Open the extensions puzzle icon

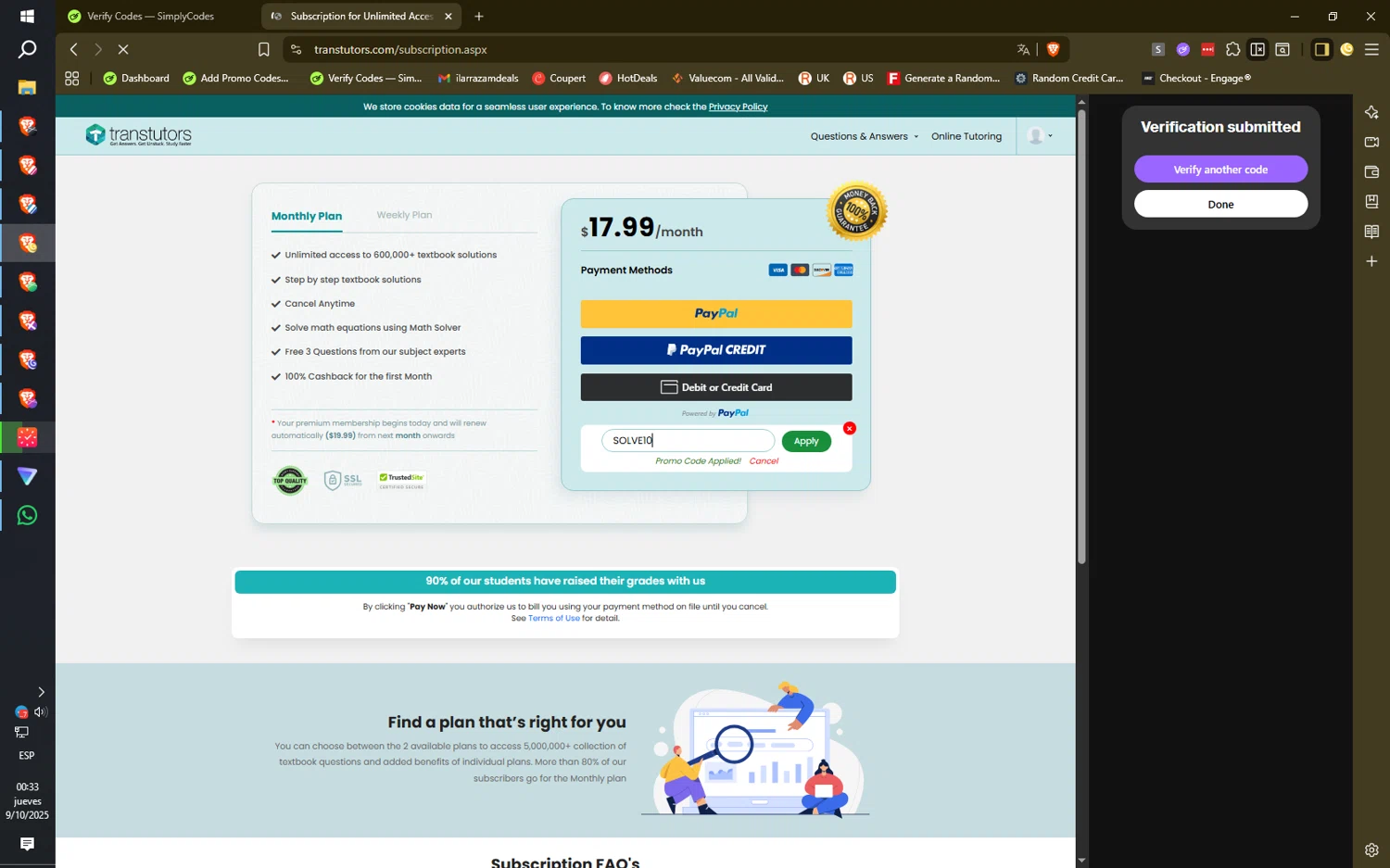point(1232,50)
